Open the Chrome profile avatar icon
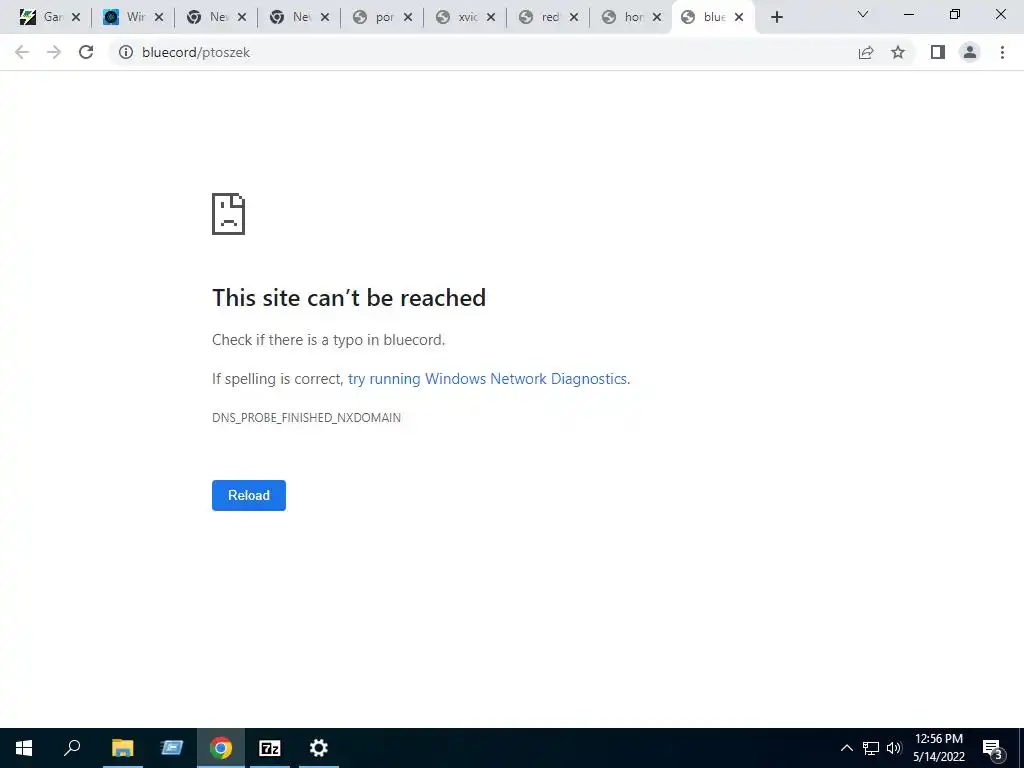The height and width of the screenshot is (768, 1024). coord(970,52)
